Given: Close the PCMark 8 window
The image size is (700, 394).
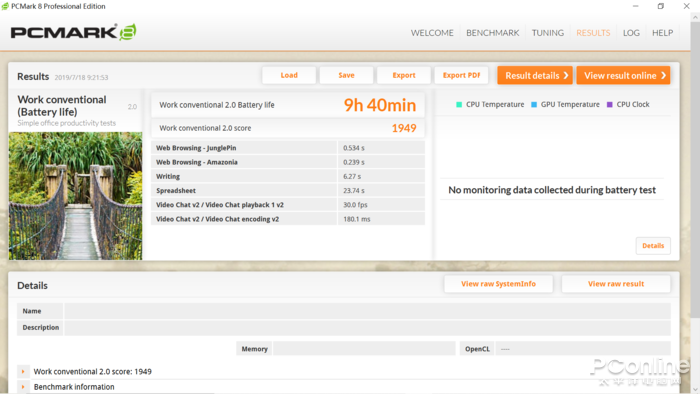Looking at the screenshot, I should pyautogui.click(x=686, y=6).
